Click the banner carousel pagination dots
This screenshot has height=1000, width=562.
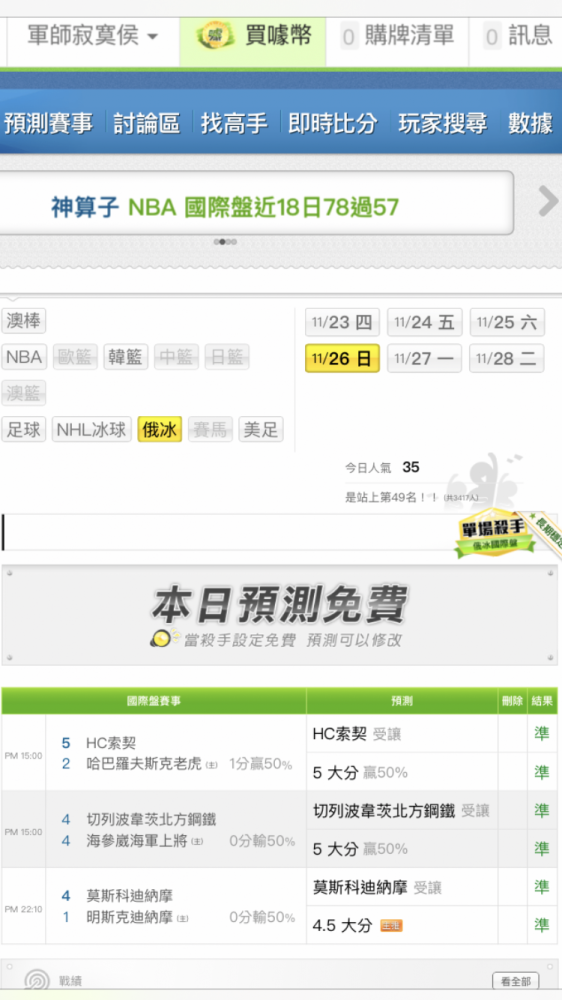pyautogui.click(x=225, y=242)
